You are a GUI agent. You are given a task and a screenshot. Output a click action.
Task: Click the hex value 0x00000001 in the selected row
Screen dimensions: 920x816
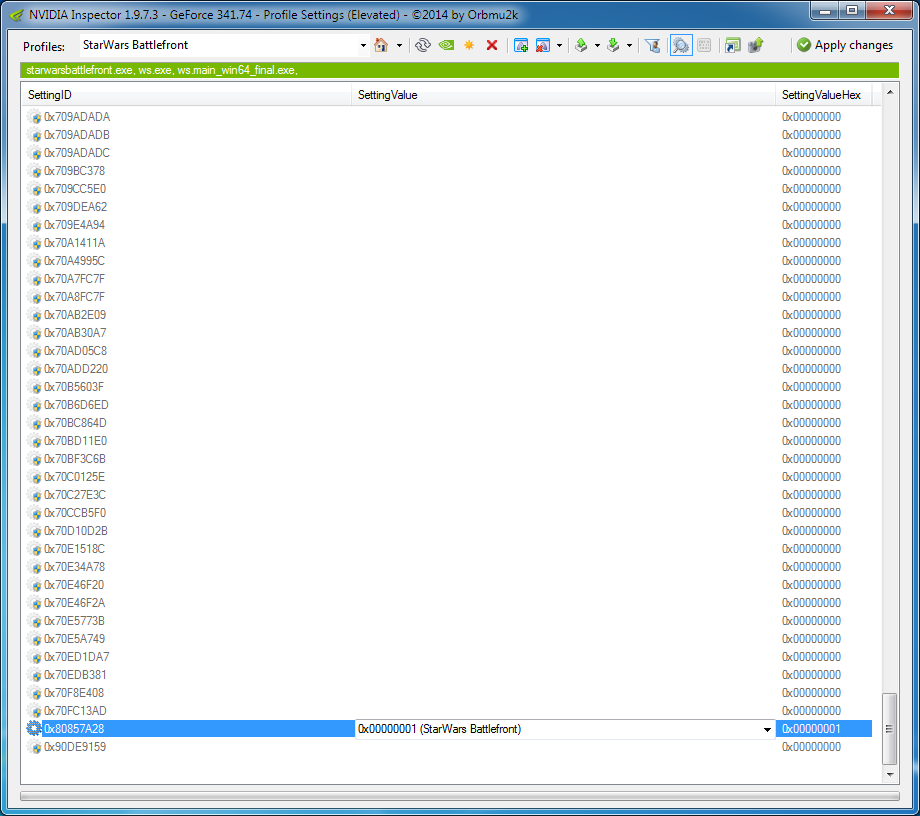click(811, 729)
